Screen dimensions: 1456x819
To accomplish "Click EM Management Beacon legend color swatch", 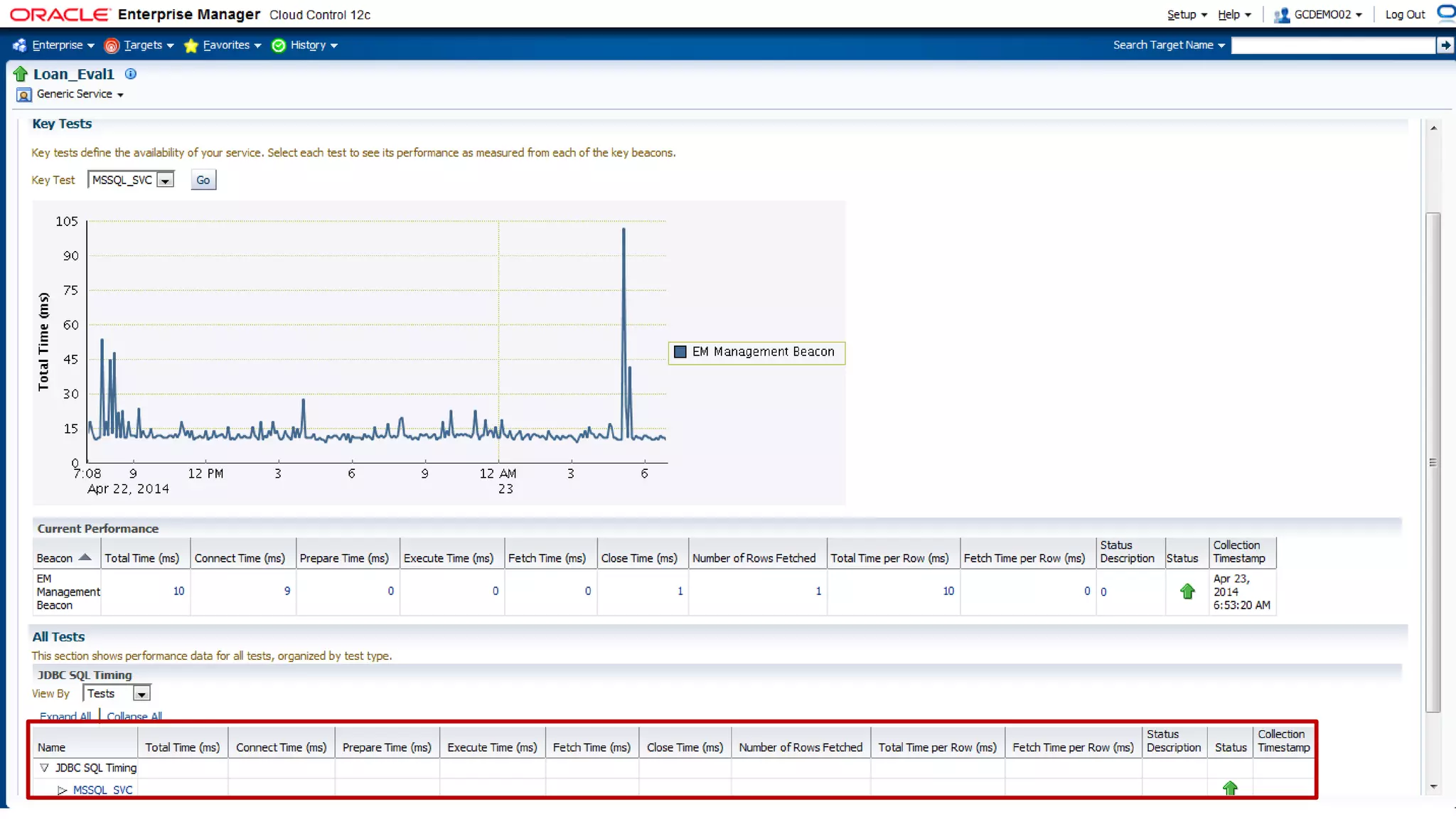I will tap(680, 352).
